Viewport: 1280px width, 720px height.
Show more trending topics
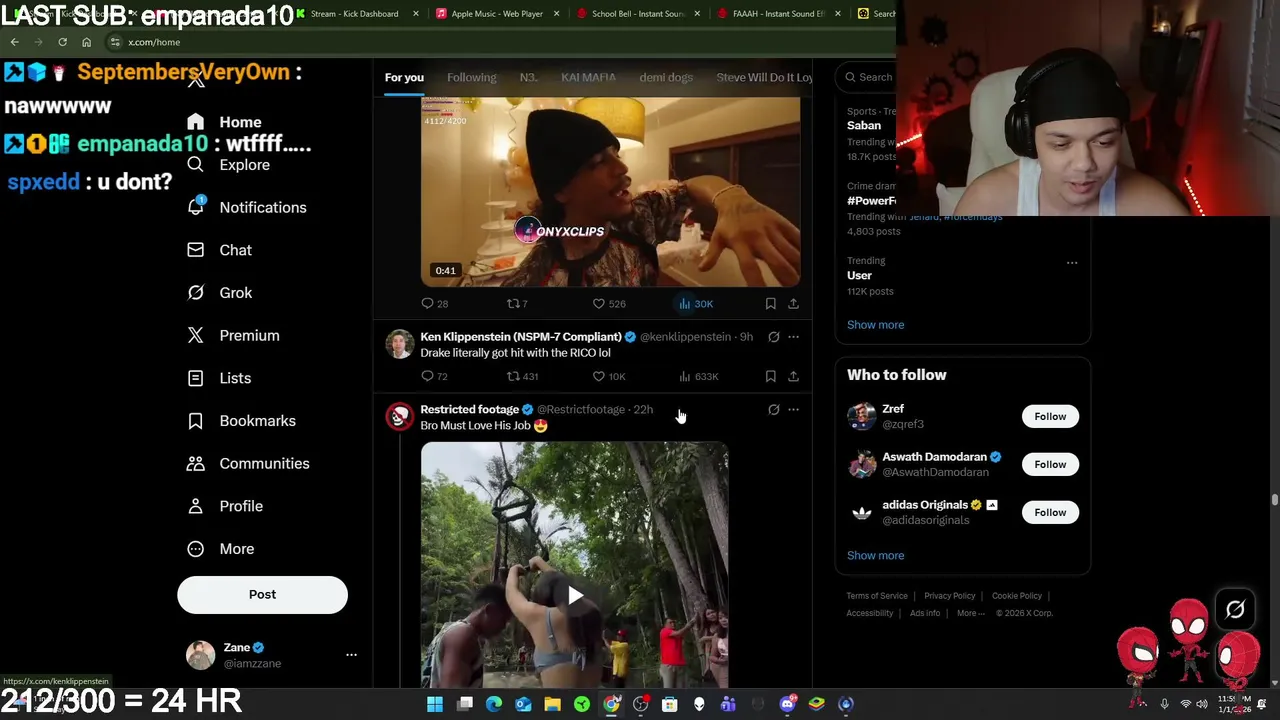click(875, 325)
